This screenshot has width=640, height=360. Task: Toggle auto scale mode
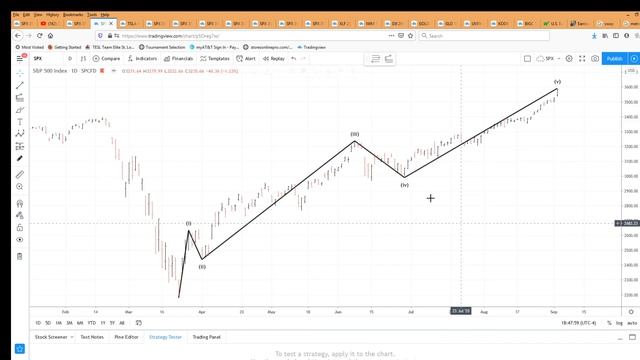point(632,323)
